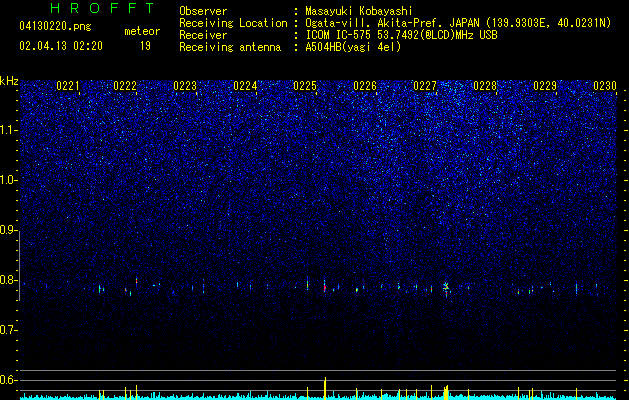
Task: Click the 0.6 frequency axis label
Action: [8, 380]
